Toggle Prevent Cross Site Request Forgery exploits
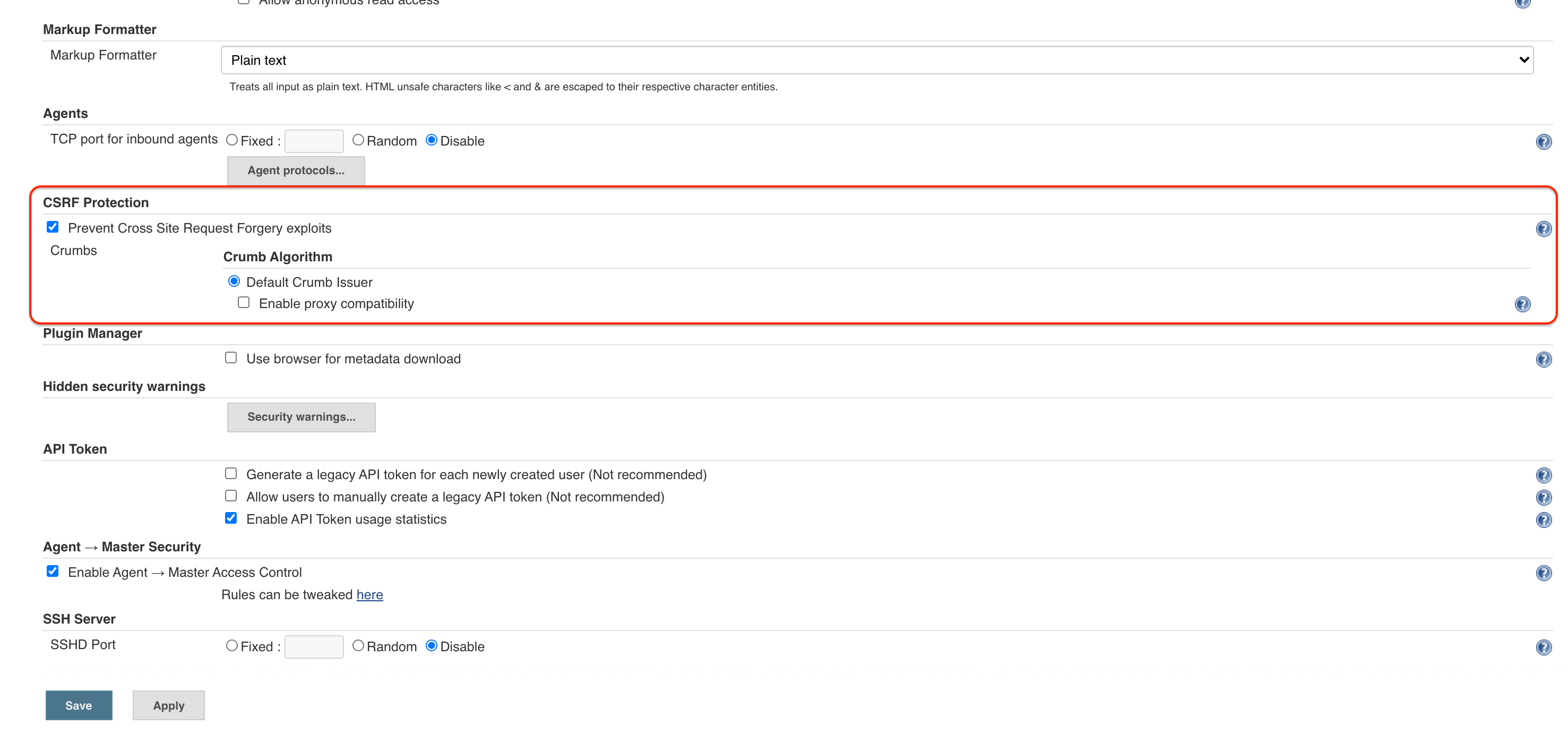The image size is (1568, 733). coord(53,228)
